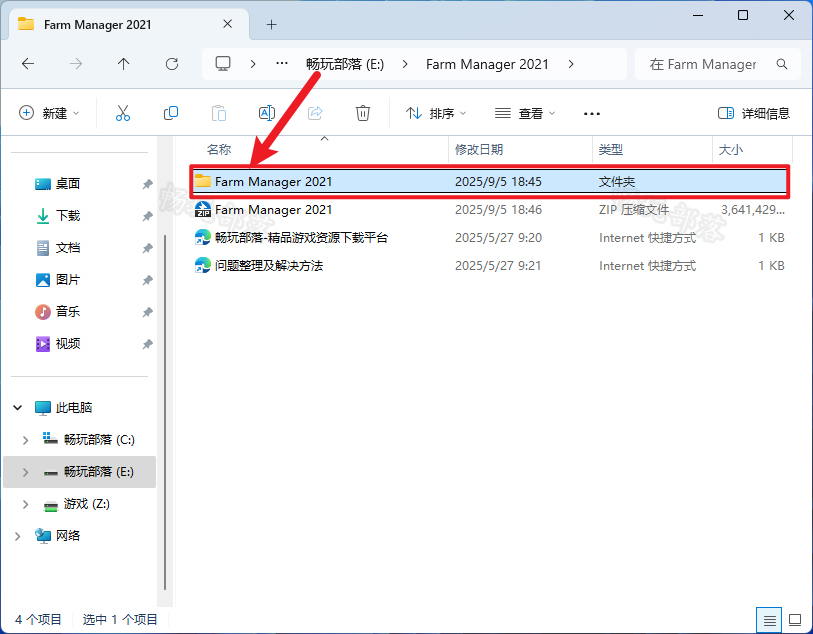Open the 排序 sort dropdown
Screen dimensions: 813x634
[x=436, y=113]
